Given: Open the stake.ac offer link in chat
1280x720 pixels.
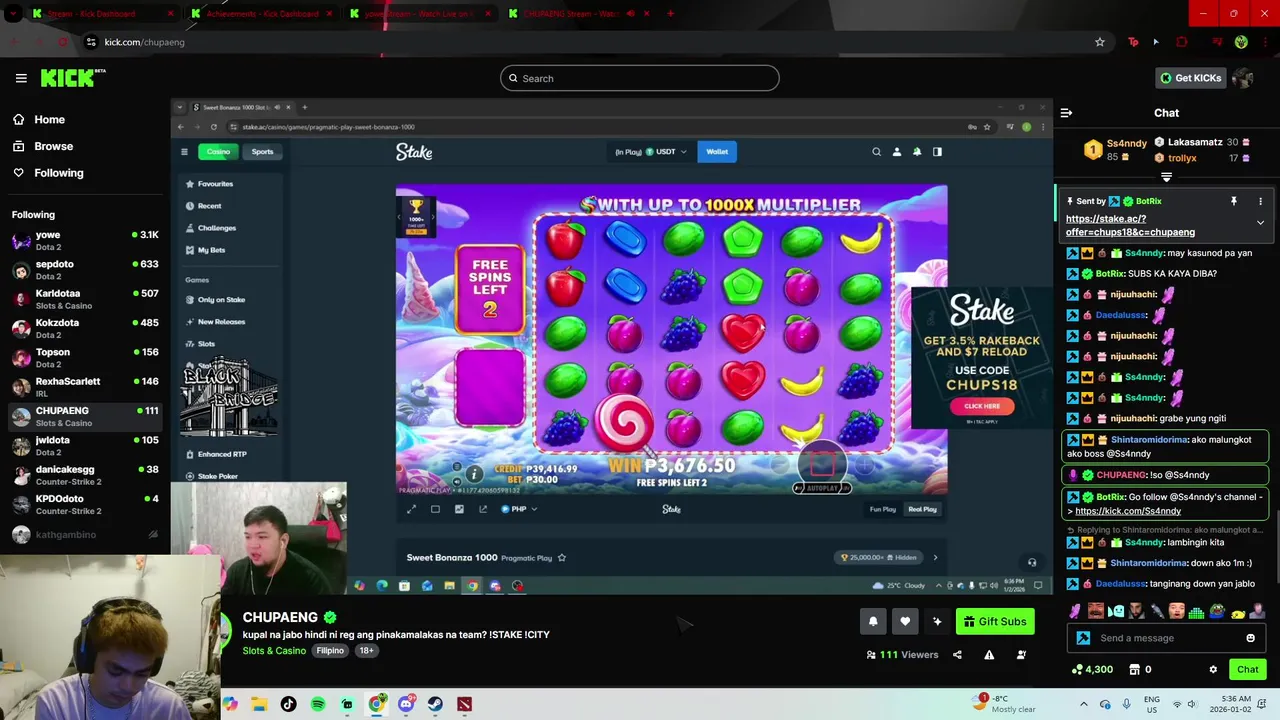Looking at the screenshot, I should [1130, 225].
